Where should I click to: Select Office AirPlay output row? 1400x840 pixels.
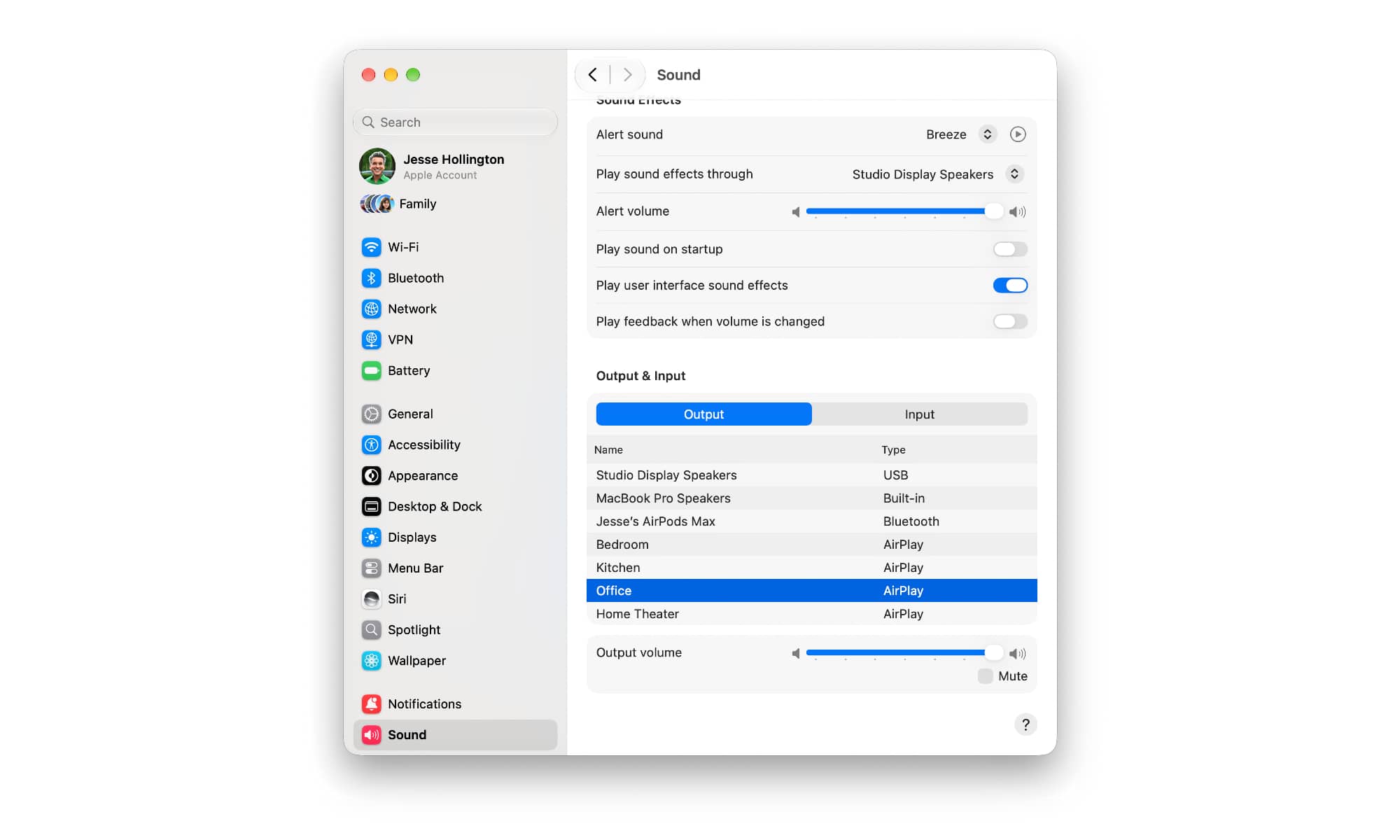point(811,590)
